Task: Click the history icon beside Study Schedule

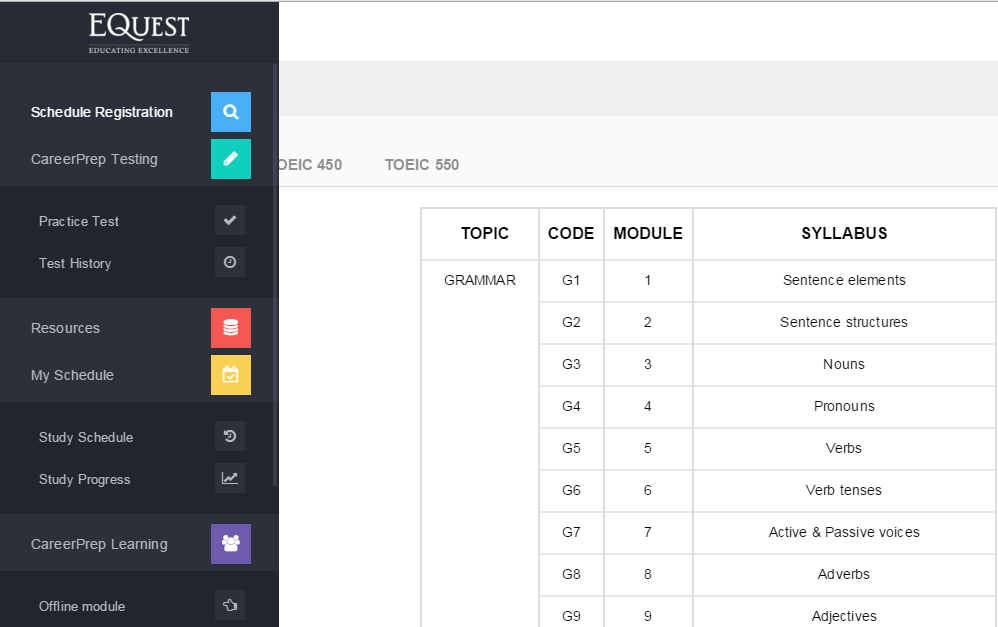Action: pyautogui.click(x=230, y=436)
